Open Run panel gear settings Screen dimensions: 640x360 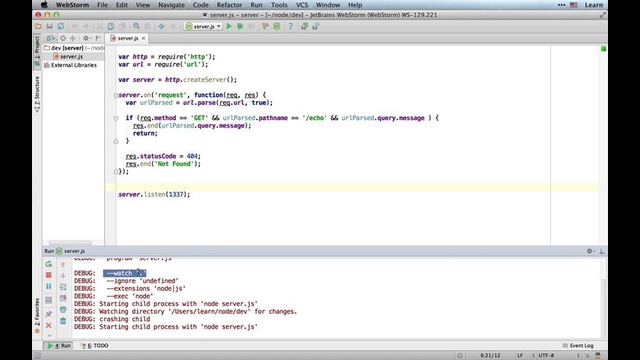[x=590, y=251]
